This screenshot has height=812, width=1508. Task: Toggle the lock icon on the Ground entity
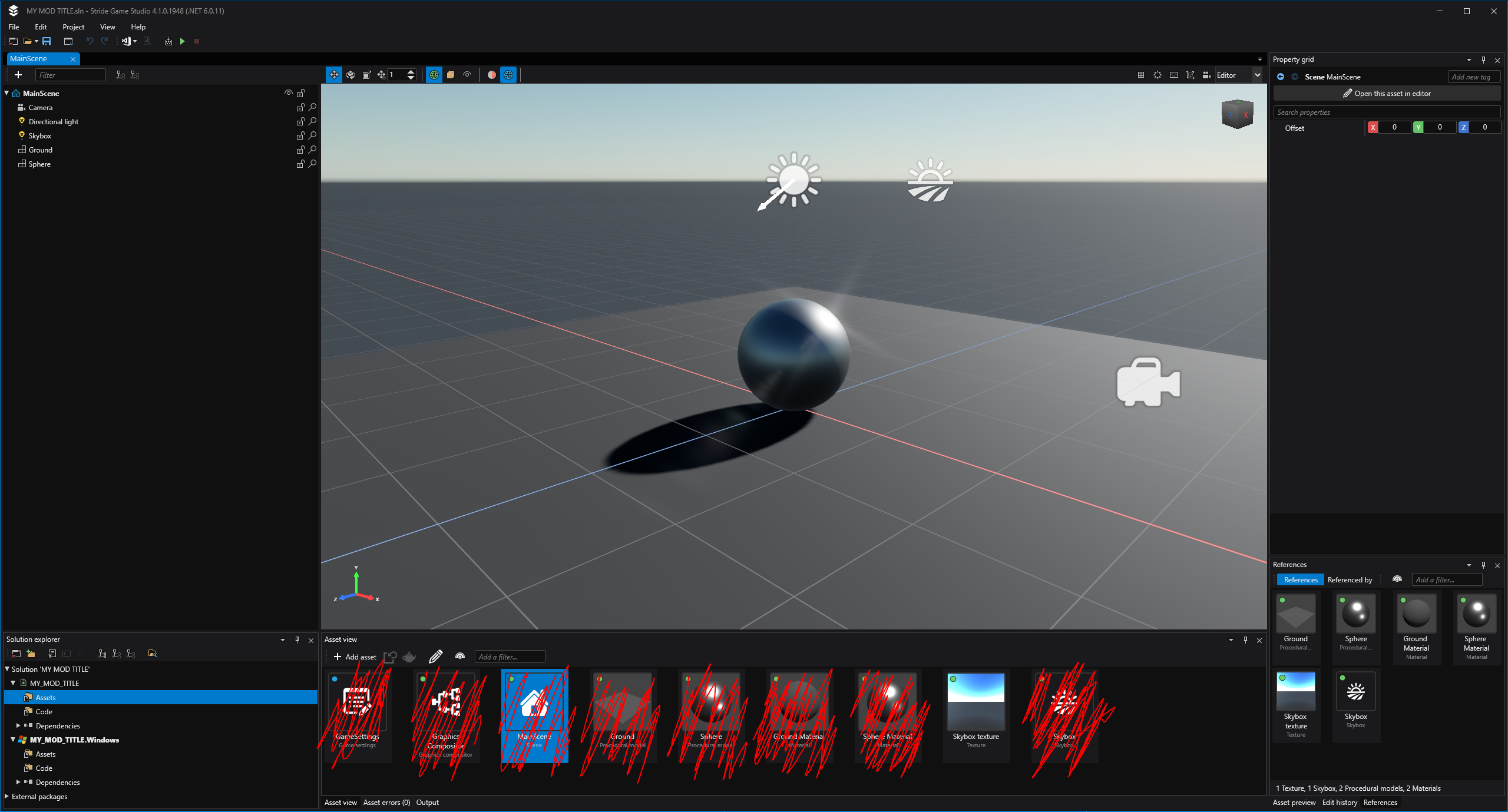tap(300, 150)
